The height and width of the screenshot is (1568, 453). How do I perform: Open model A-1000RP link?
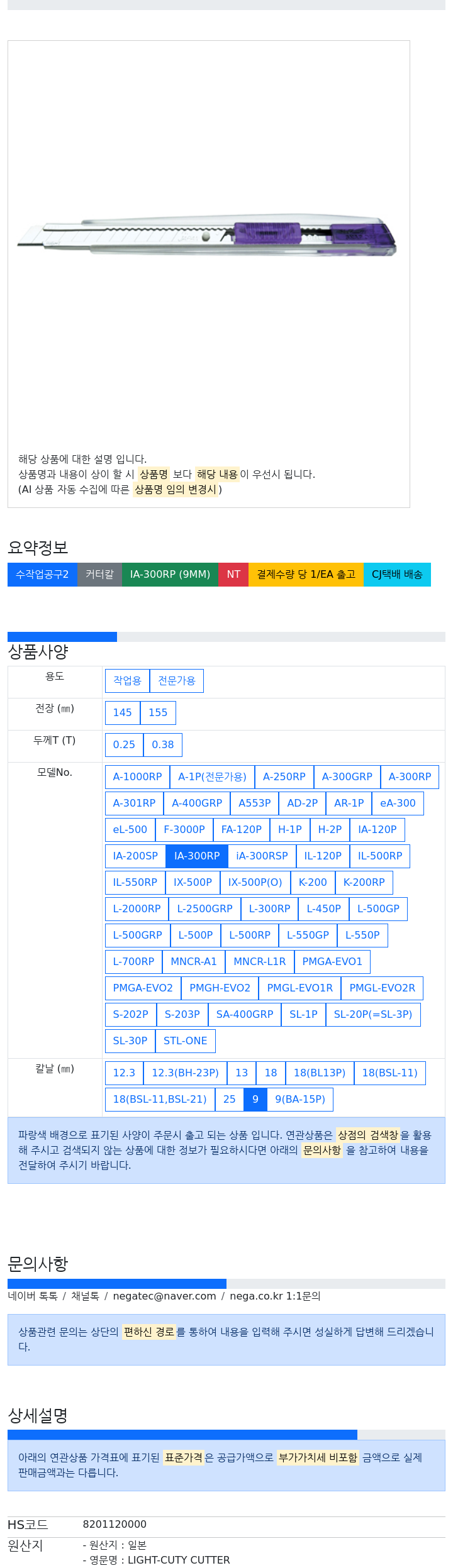(137, 777)
